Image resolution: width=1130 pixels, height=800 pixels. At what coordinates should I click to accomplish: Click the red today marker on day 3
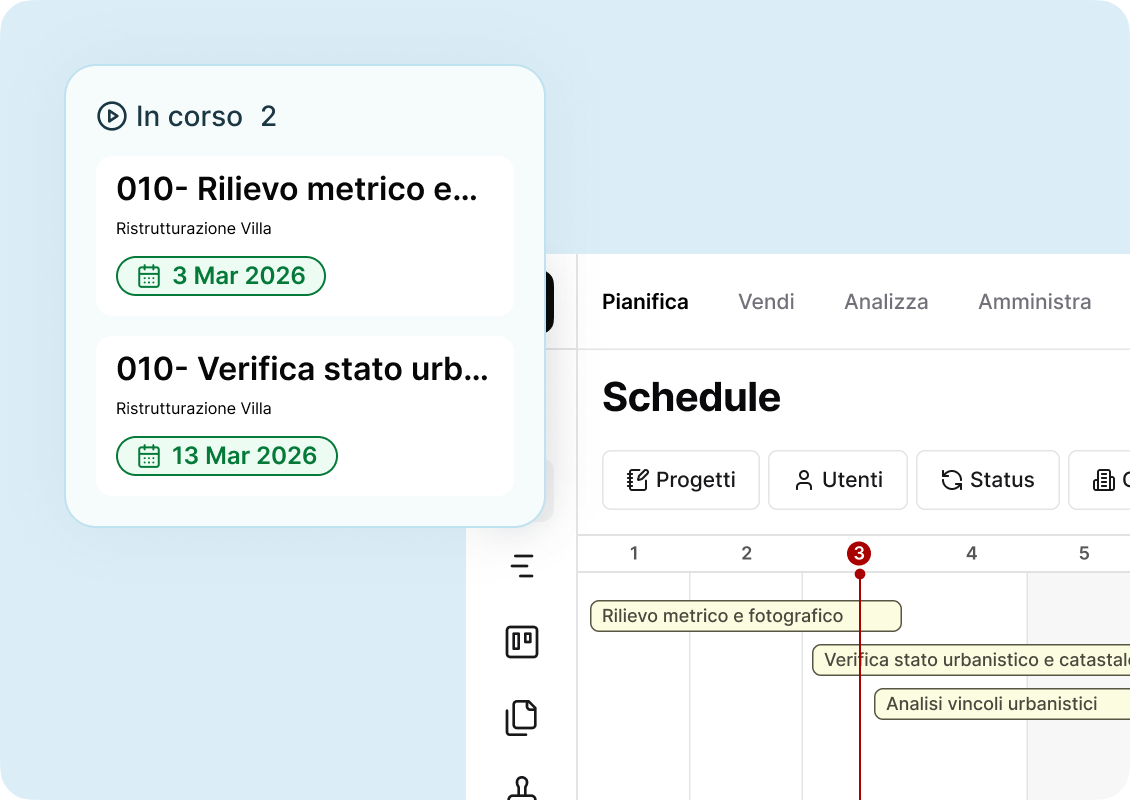(x=859, y=554)
